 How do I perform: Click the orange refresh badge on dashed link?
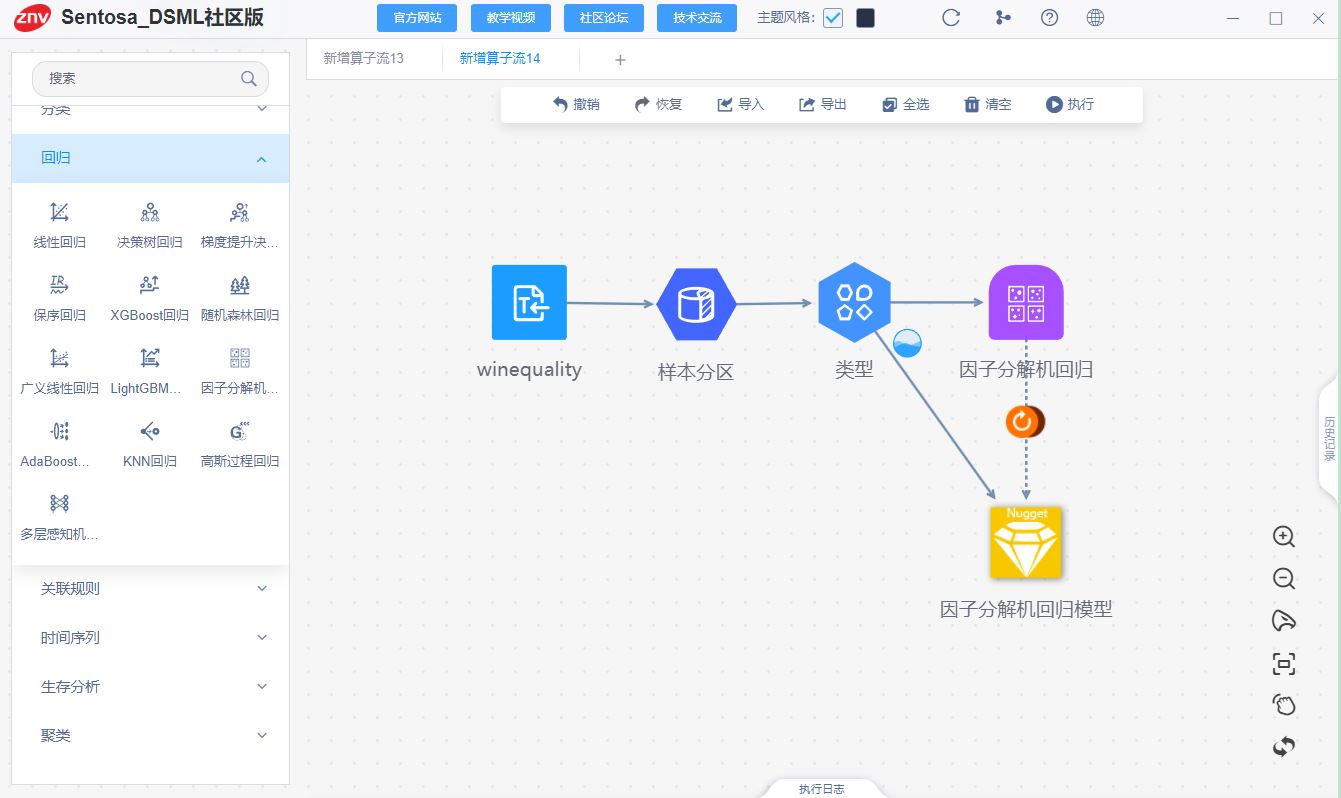[1024, 422]
